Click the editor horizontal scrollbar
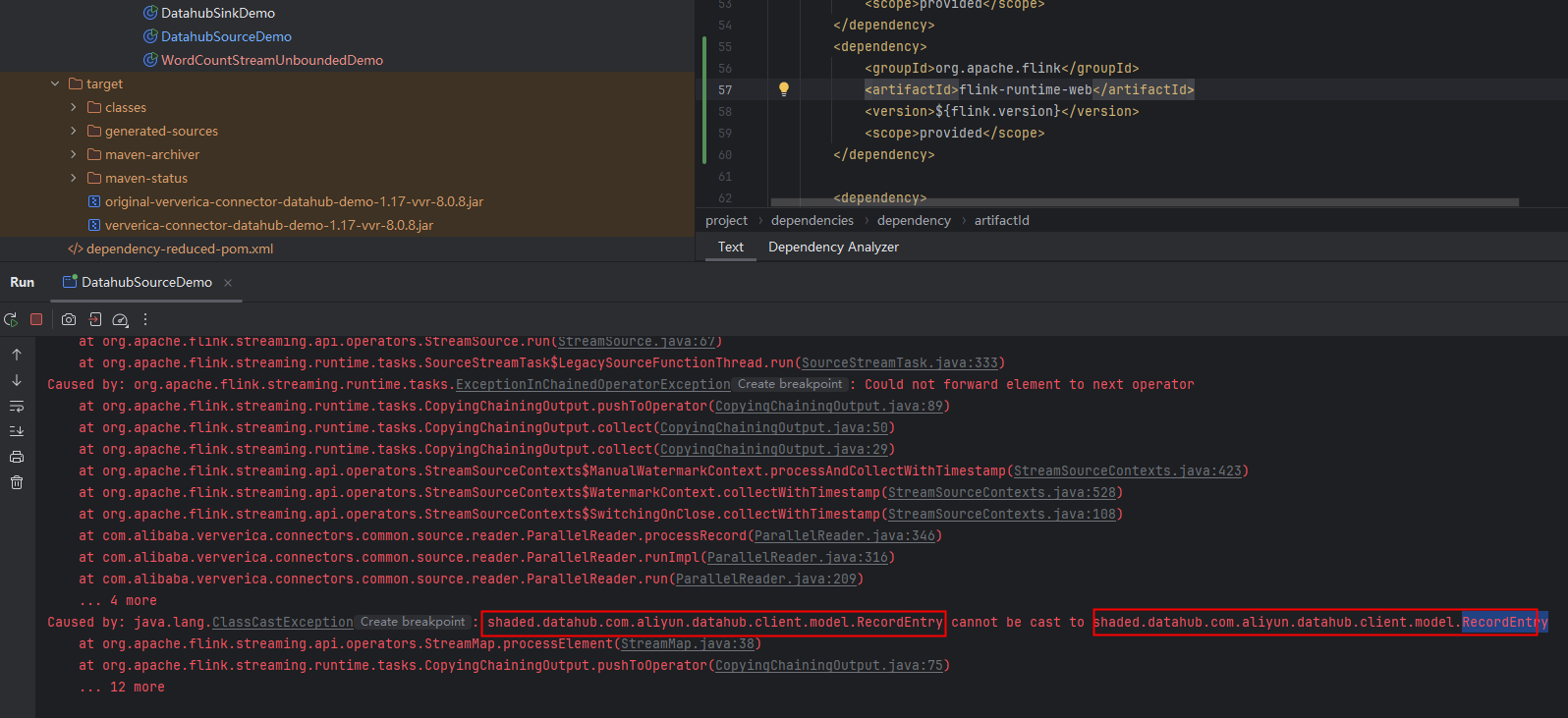This screenshot has width=1568, height=718. (1145, 202)
